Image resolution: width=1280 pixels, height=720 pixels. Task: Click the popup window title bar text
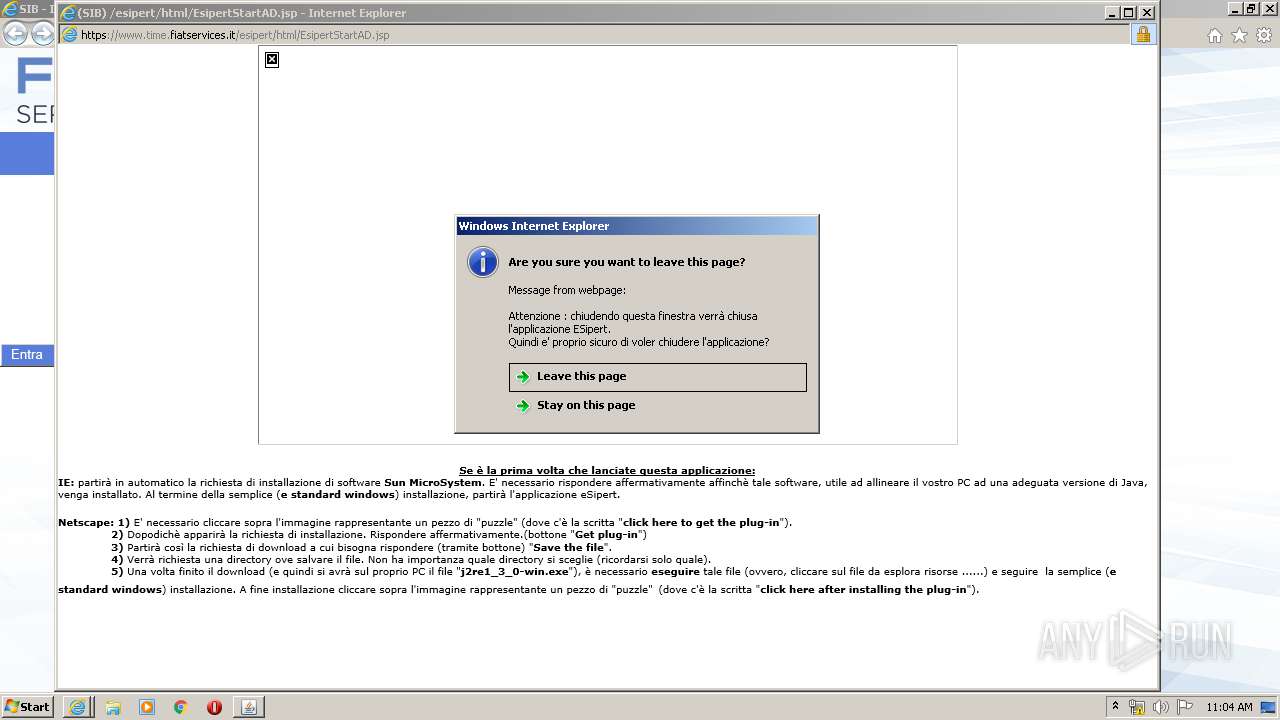point(242,13)
